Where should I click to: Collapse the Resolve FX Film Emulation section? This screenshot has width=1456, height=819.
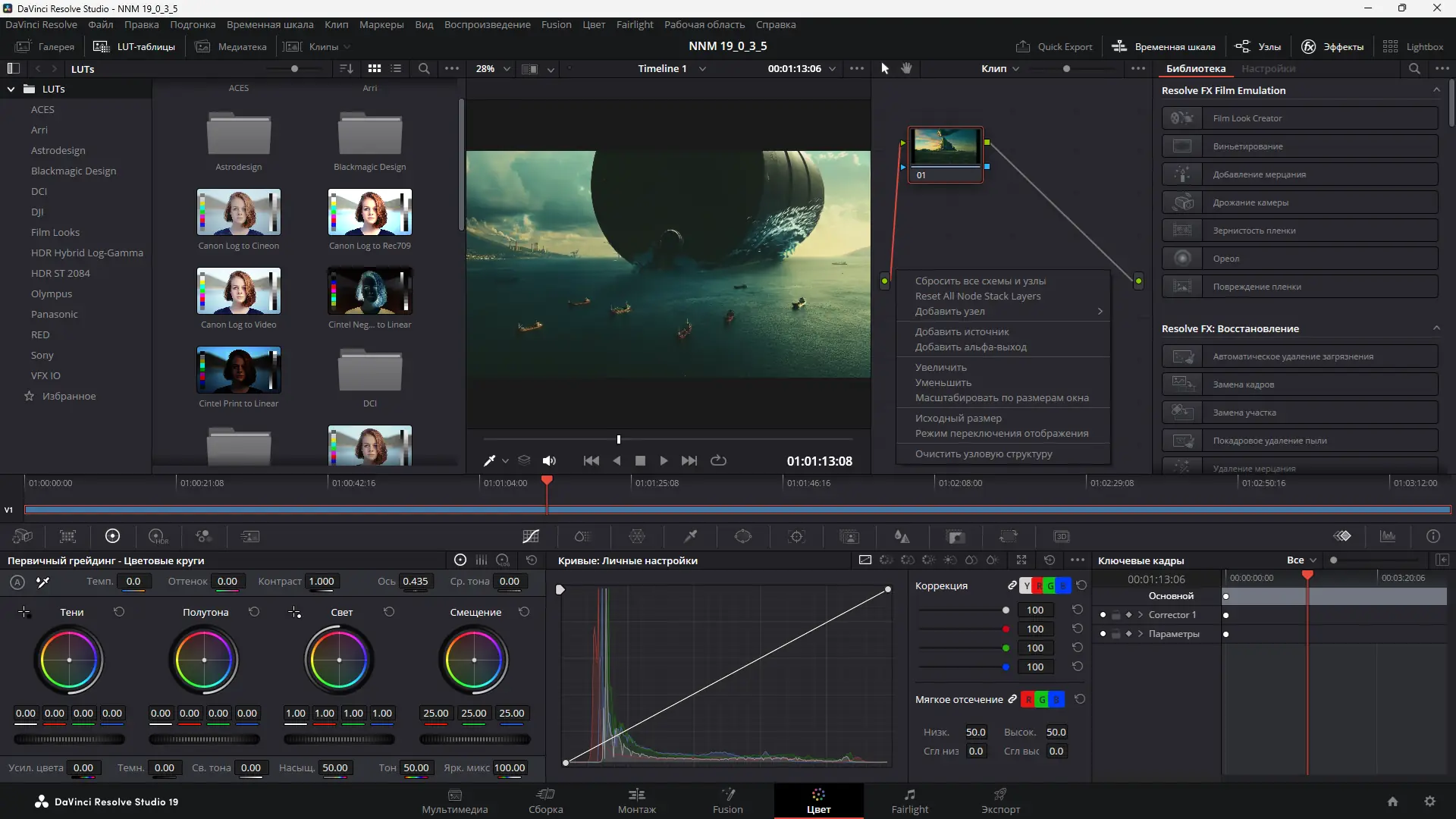[1436, 90]
